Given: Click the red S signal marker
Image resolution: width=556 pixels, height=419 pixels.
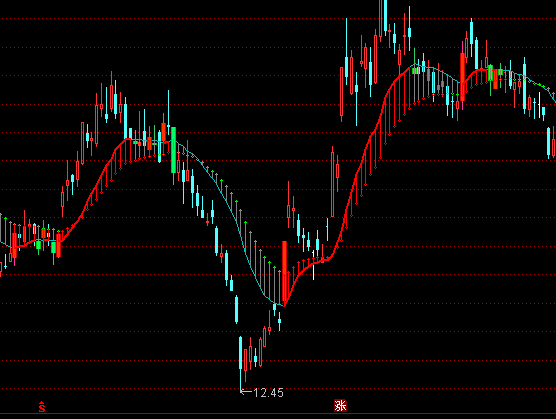Looking at the screenshot, I should point(42,407).
